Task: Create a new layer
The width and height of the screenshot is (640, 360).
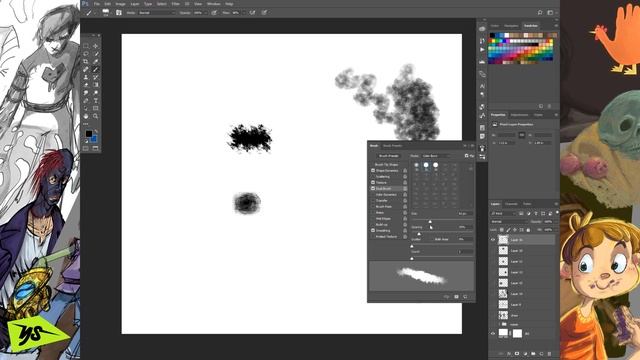Action: pos(541,353)
